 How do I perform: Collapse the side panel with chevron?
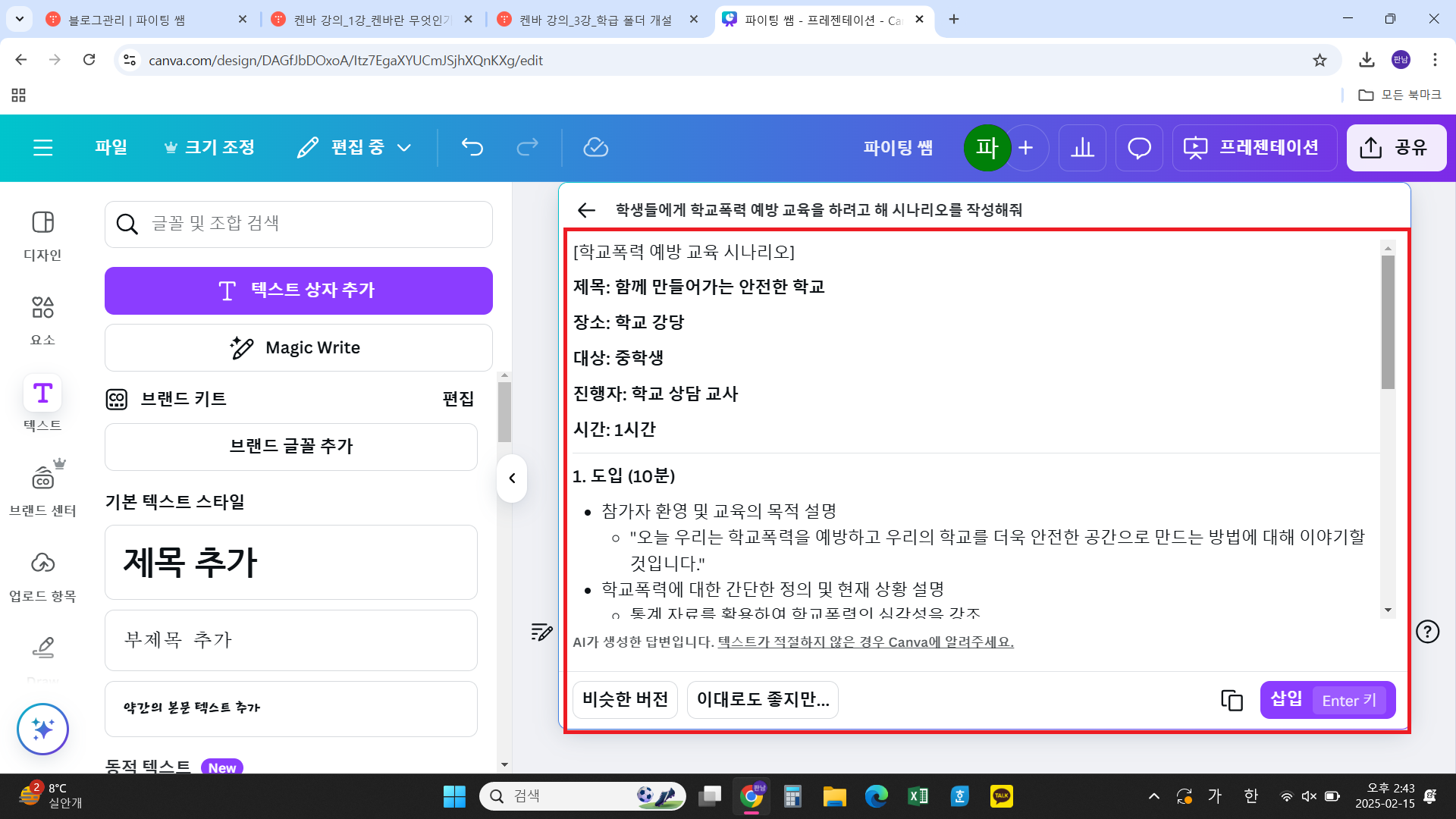(x=512, y=479)
